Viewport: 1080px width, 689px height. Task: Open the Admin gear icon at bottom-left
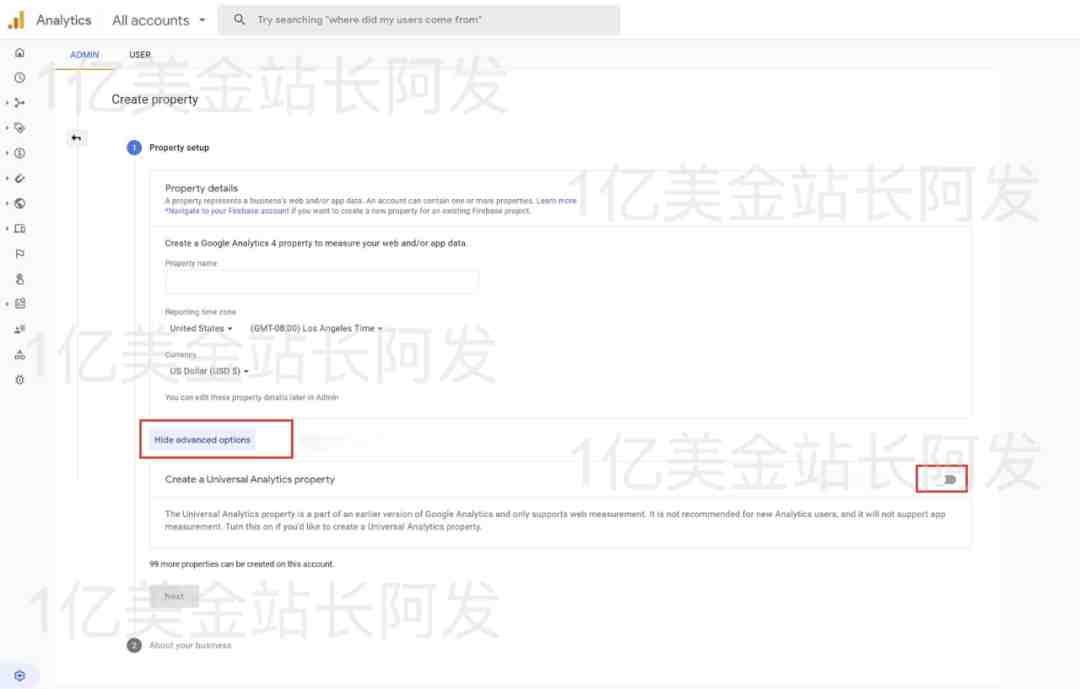pyautogui.click(x=19, y=676)
